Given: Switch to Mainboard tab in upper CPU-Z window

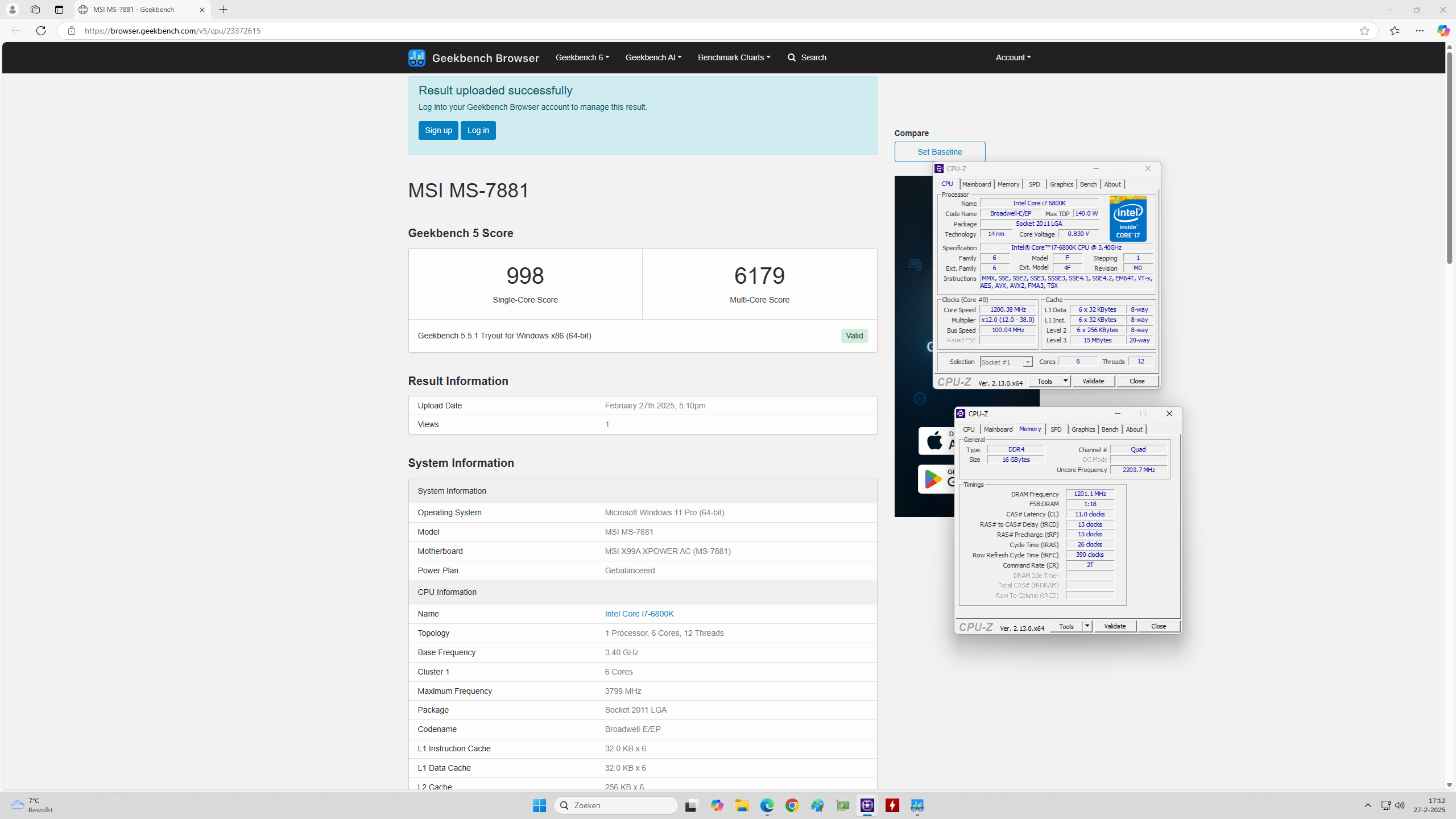Looking at the screenshot, I should (977, 184).
